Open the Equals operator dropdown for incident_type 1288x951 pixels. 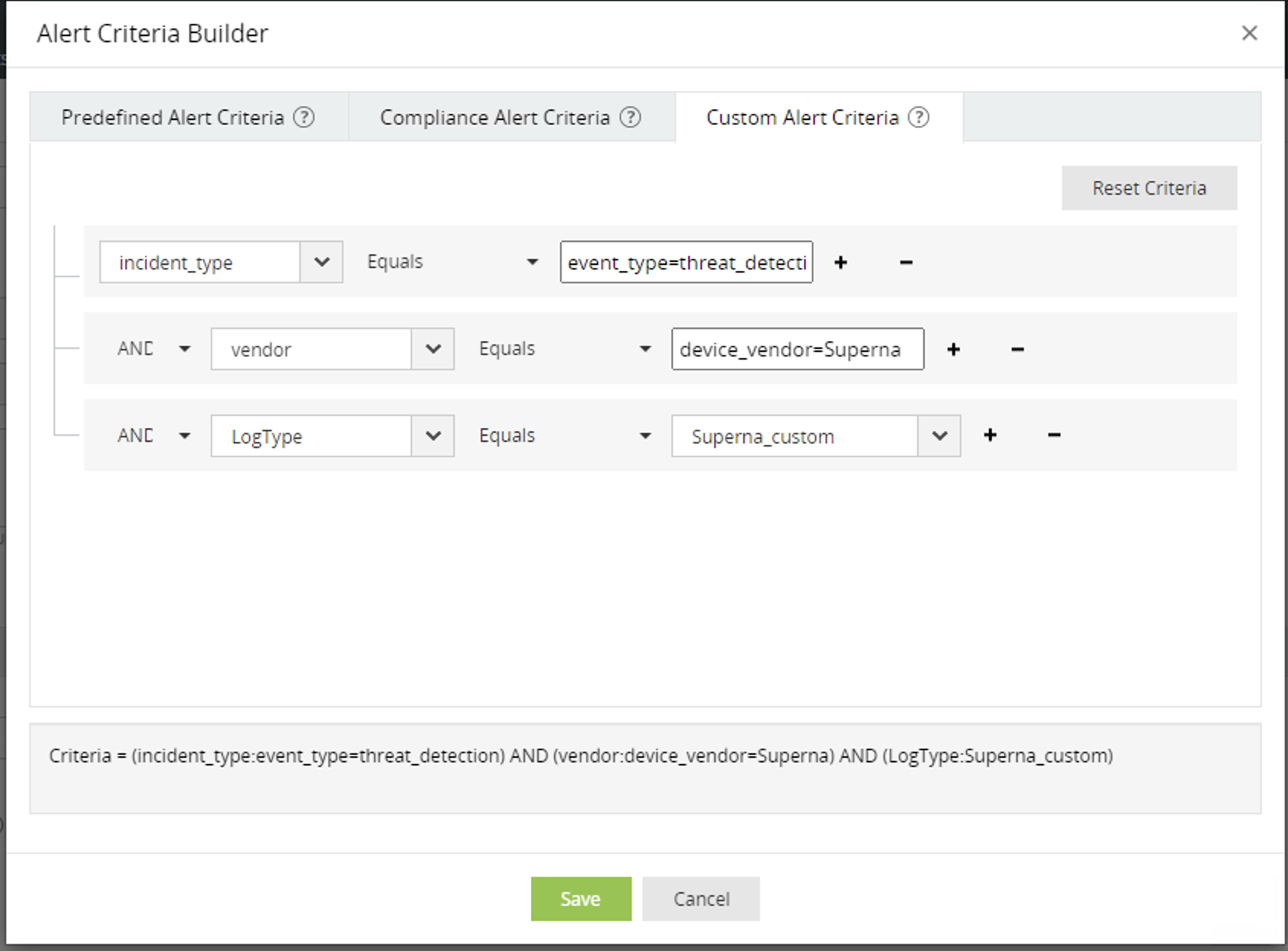point(532,262)
